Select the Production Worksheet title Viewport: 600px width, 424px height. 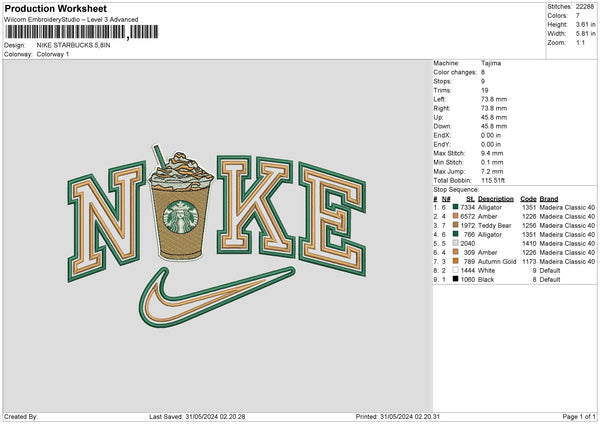pos(55,8)
